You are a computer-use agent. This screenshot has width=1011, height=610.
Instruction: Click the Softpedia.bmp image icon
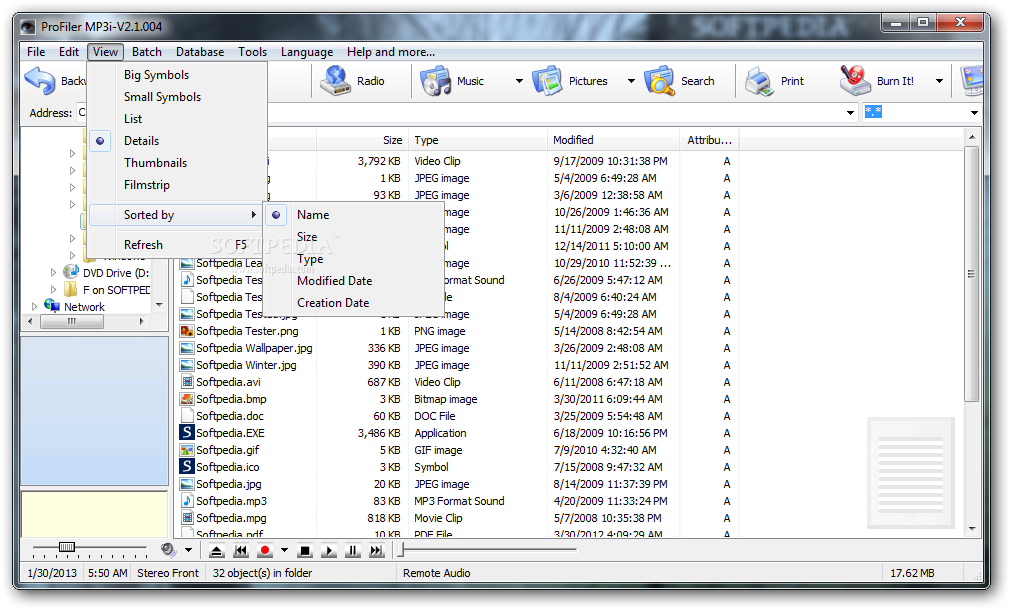point(187,398)
